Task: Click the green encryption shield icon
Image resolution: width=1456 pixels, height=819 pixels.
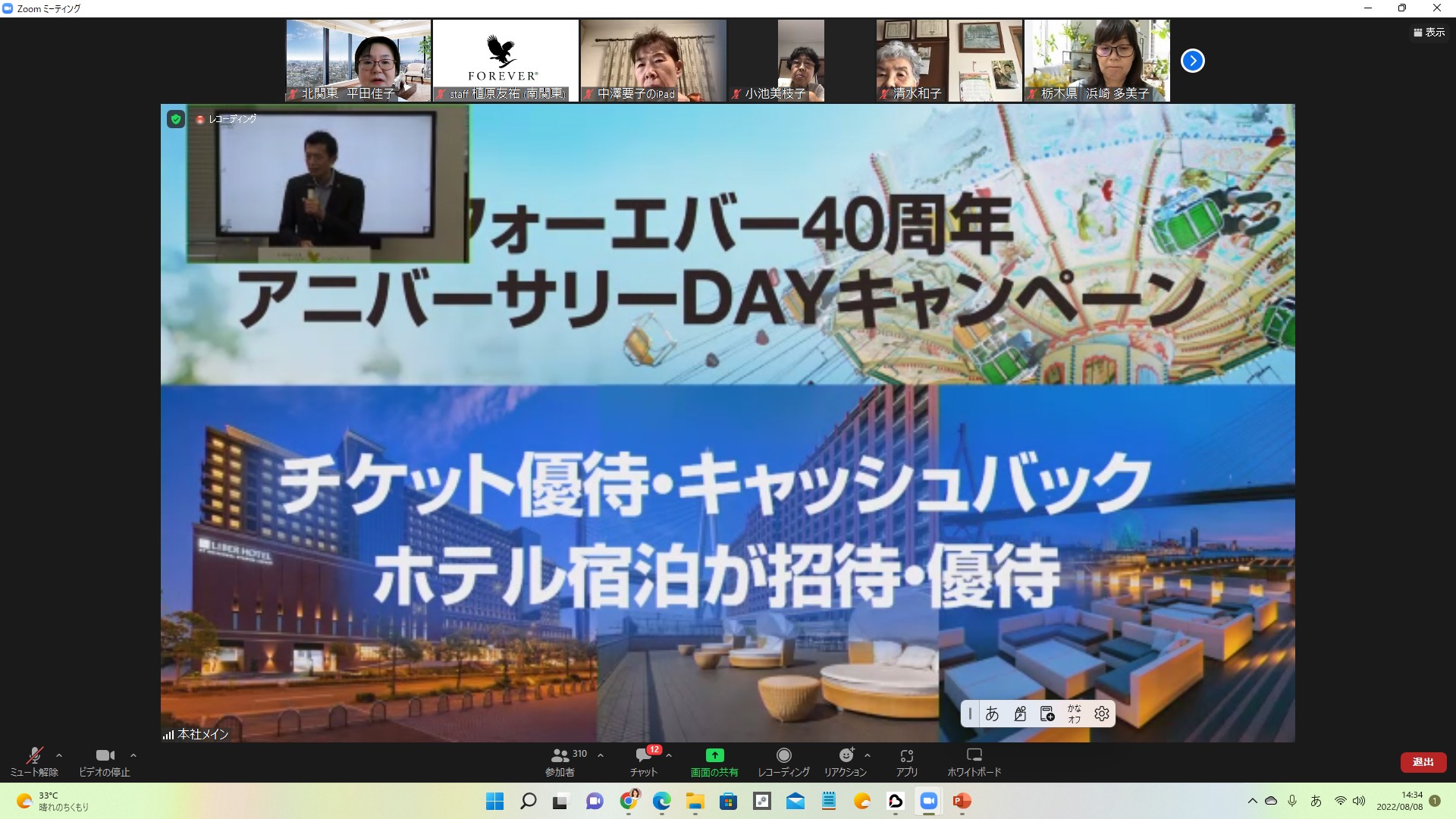Action: [176, 119]
